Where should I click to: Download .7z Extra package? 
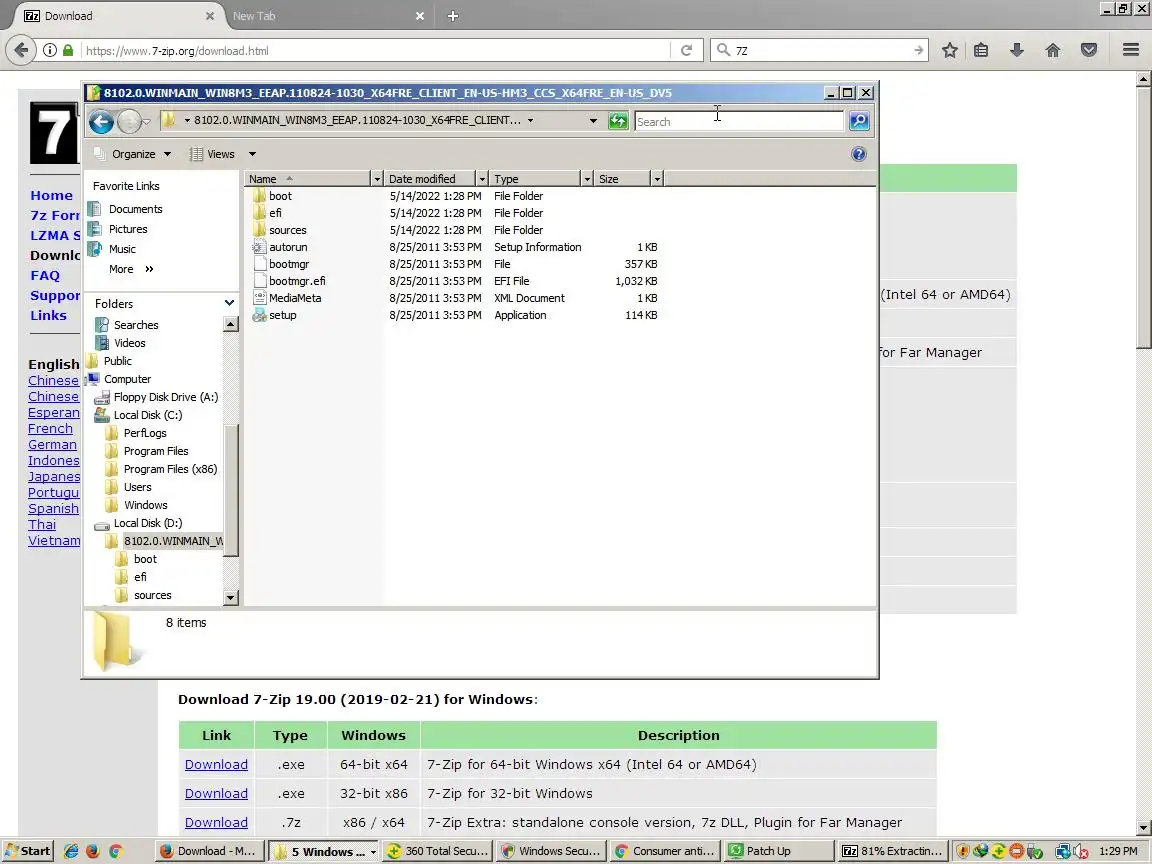tap(216, 822)
